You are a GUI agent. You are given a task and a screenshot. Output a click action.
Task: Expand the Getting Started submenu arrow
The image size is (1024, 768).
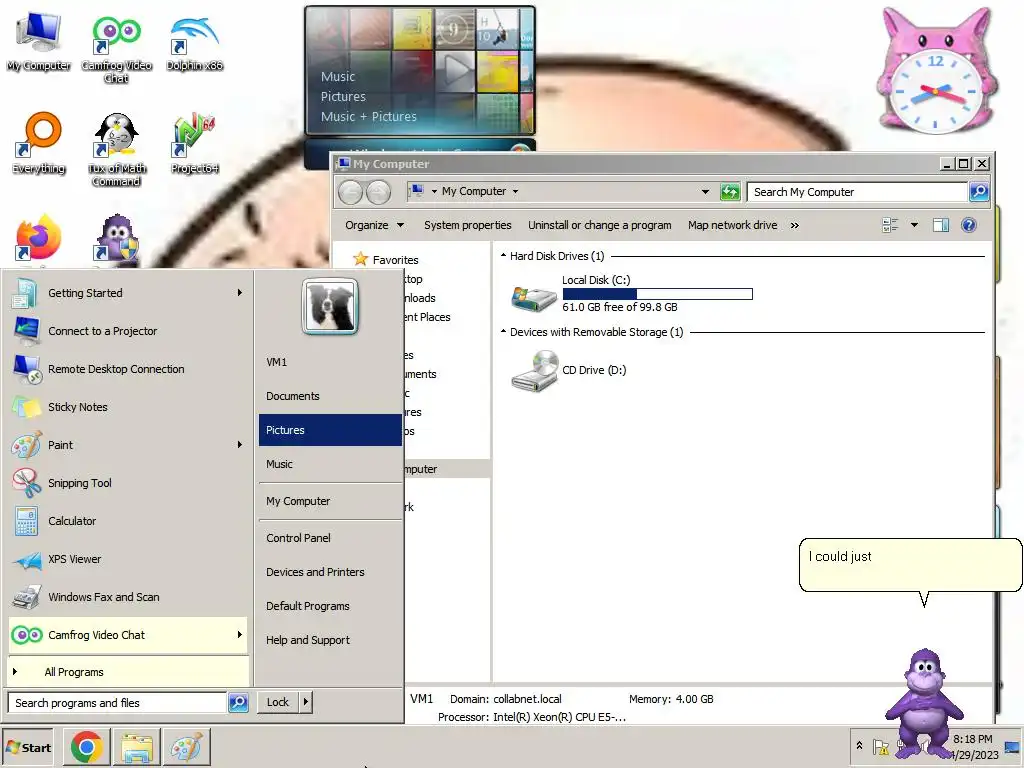[x=240, y=293]
